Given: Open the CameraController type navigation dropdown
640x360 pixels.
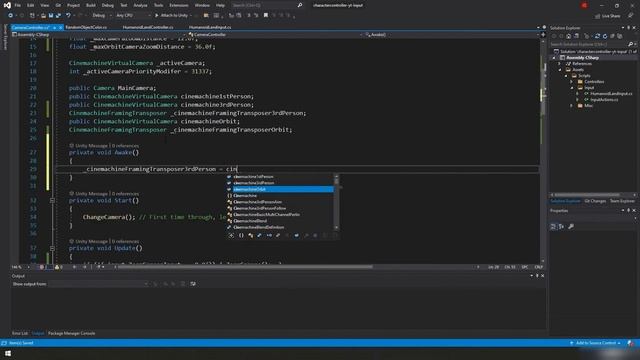Looking at the screenshot, I should pos(276,35).
